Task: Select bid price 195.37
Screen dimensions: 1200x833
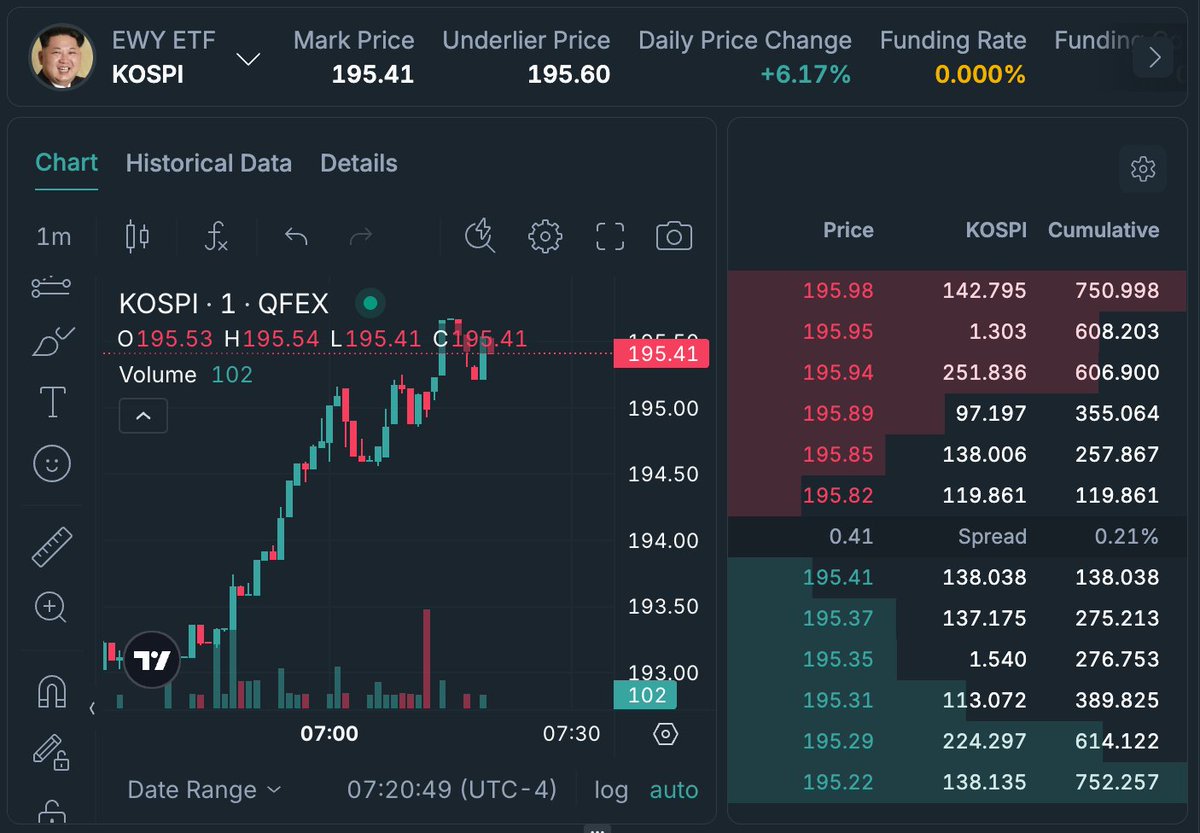Action: coord(838,619)
